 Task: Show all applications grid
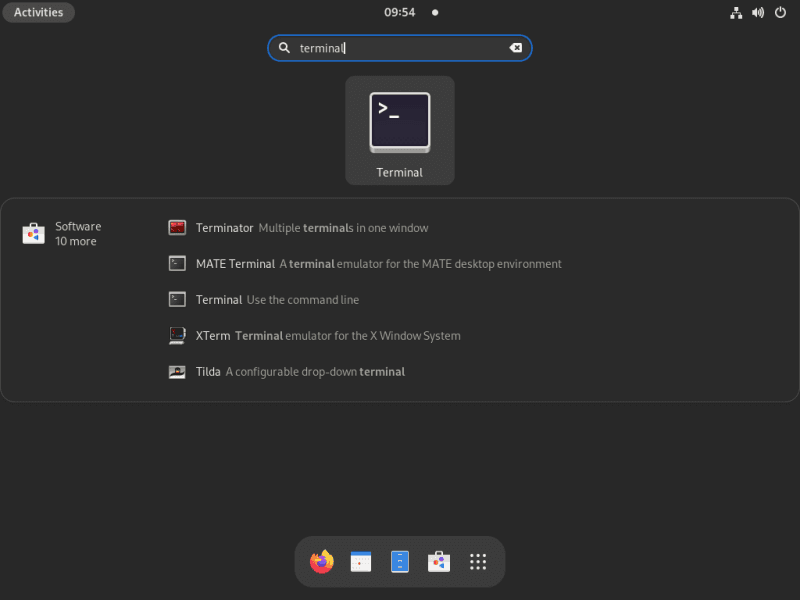478,562
